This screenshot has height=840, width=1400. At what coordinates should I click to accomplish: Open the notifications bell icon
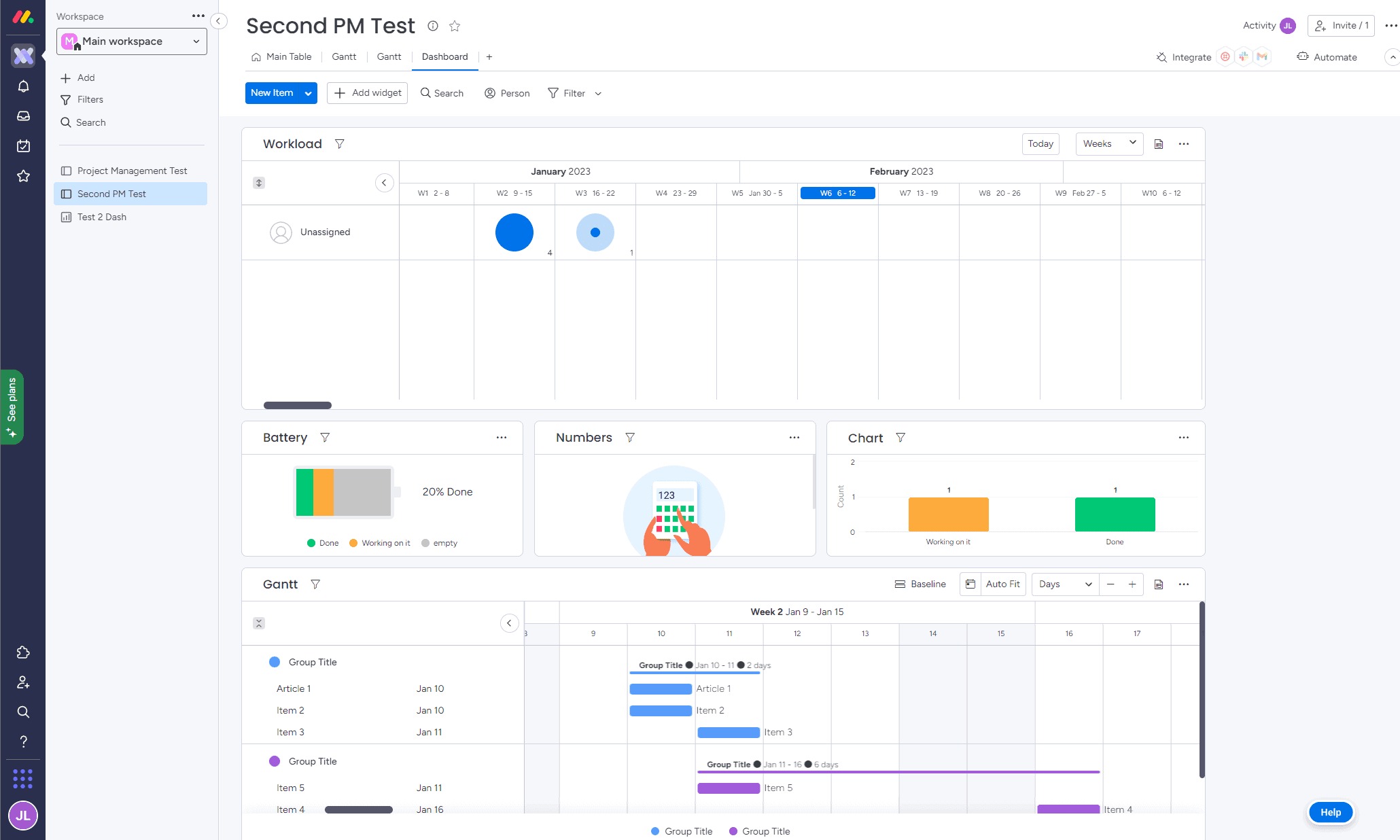pos(23,86)
